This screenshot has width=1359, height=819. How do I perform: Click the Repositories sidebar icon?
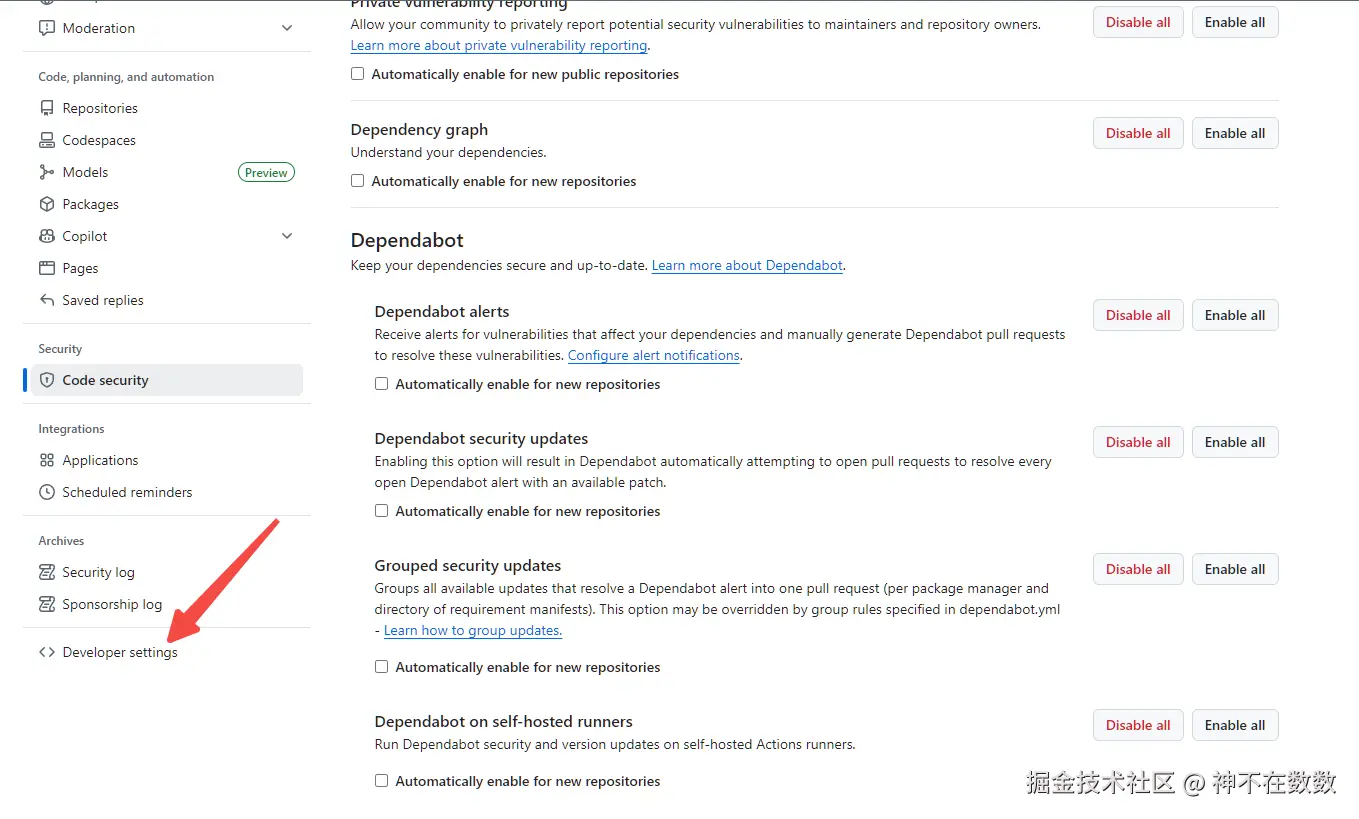click(x=46, y=108)
